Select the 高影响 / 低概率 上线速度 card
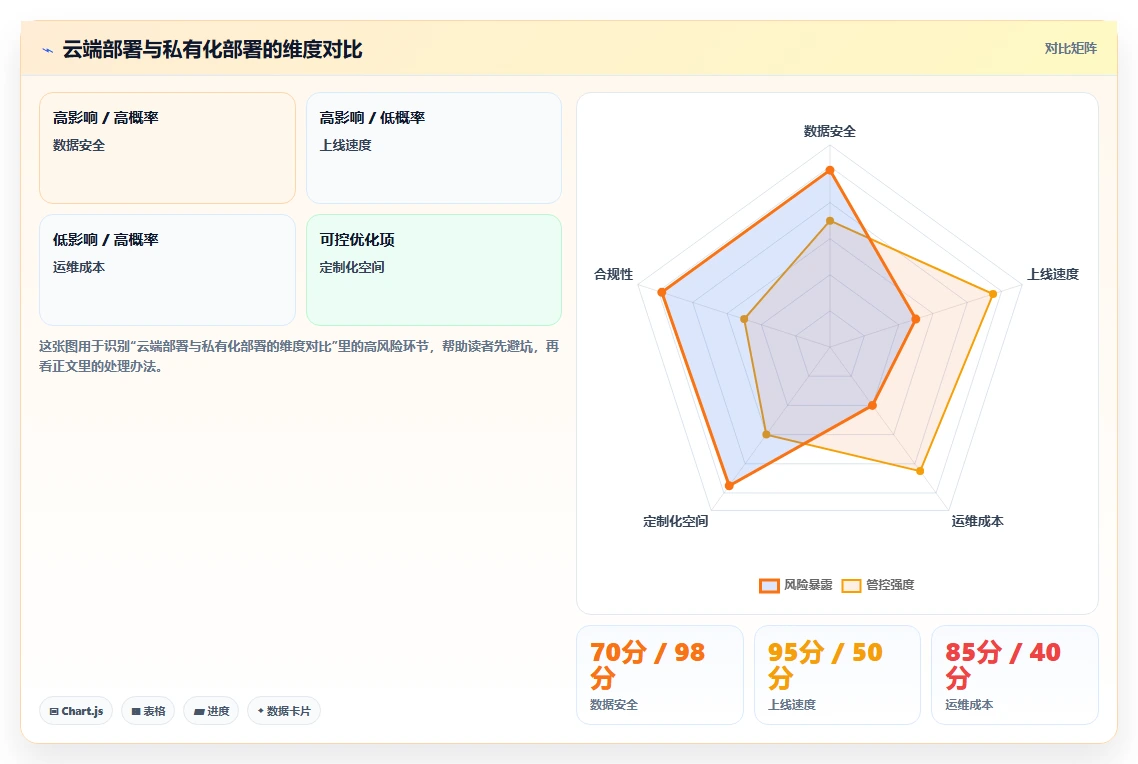Image resolution: width=1138 pixels, height=764 pixels. [x=434, y=148]
